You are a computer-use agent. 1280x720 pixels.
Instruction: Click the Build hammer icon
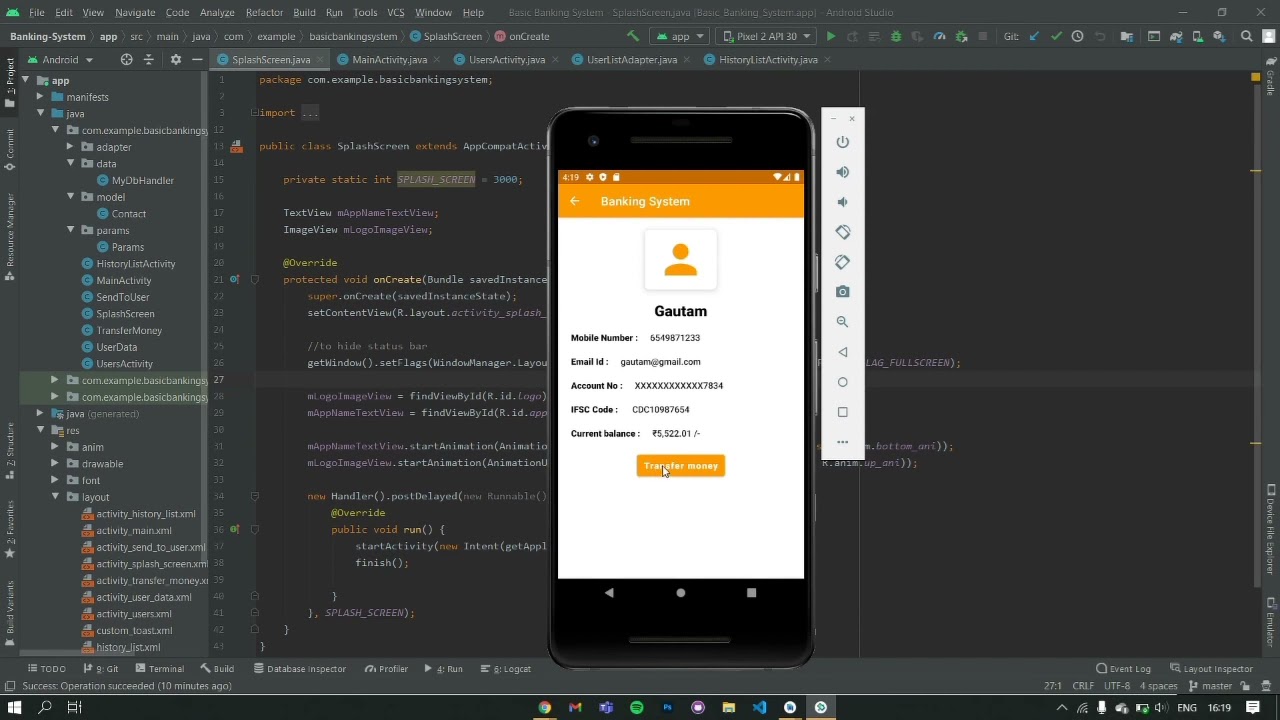632,36
